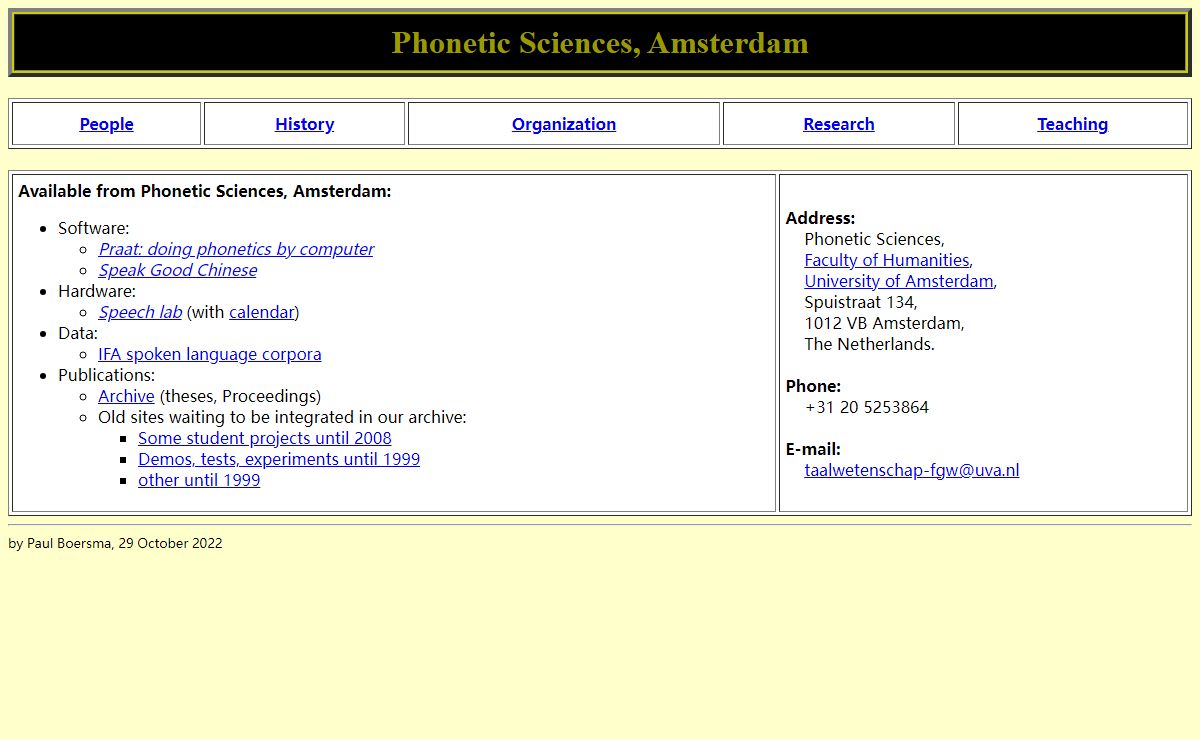Visit the University of Amsterdam link
The height and width of the screenshot is (740, 1200).
click(899, 281)
